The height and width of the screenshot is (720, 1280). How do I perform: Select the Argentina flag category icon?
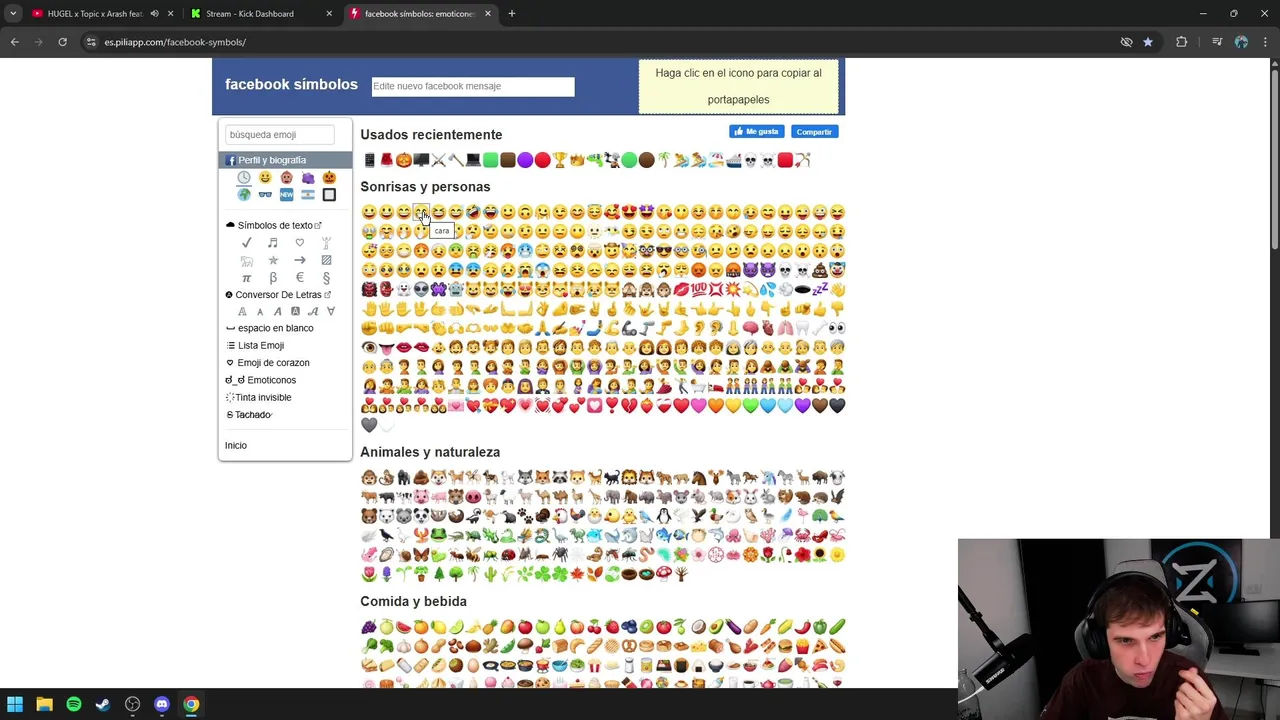tap(307, 195)
